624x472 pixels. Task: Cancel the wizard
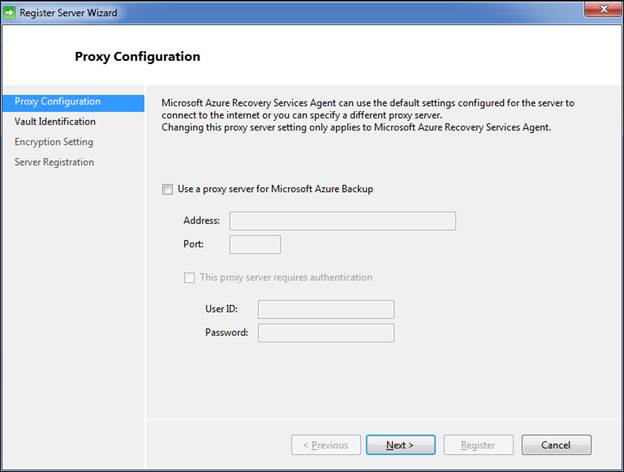coord(556,445)
